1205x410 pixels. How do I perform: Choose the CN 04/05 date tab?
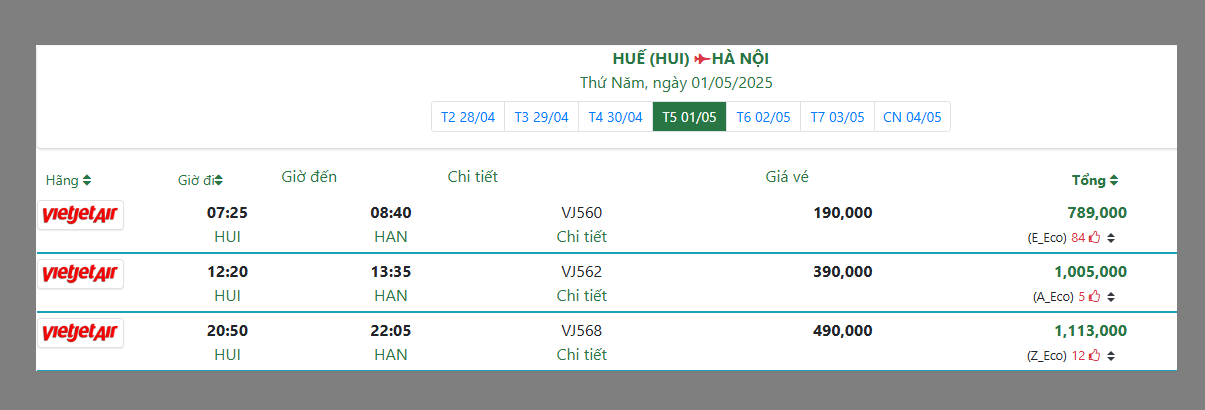[x=912, y=117]
